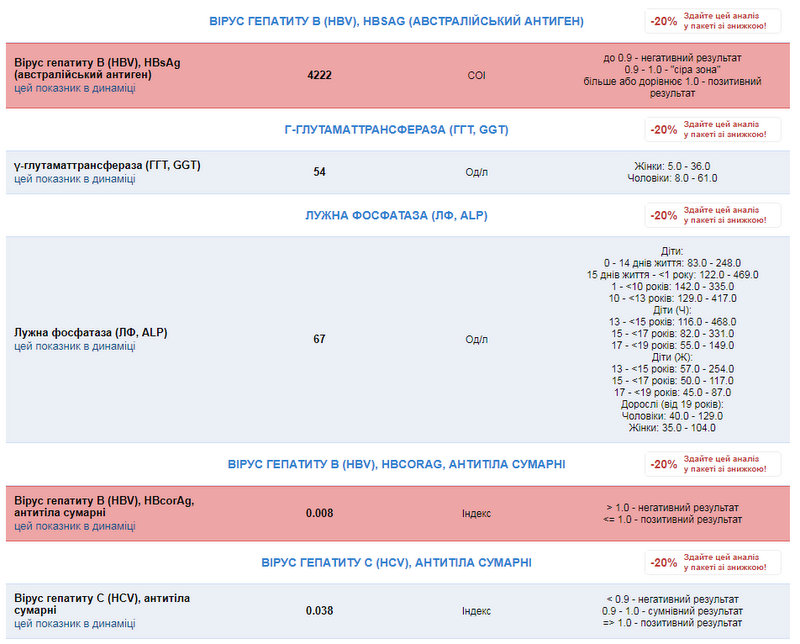Click 'Чоловіки: 8.0 - 61.0' reference range
The width and height of the screenshot is (800, 644).
(x=672, y=178)
